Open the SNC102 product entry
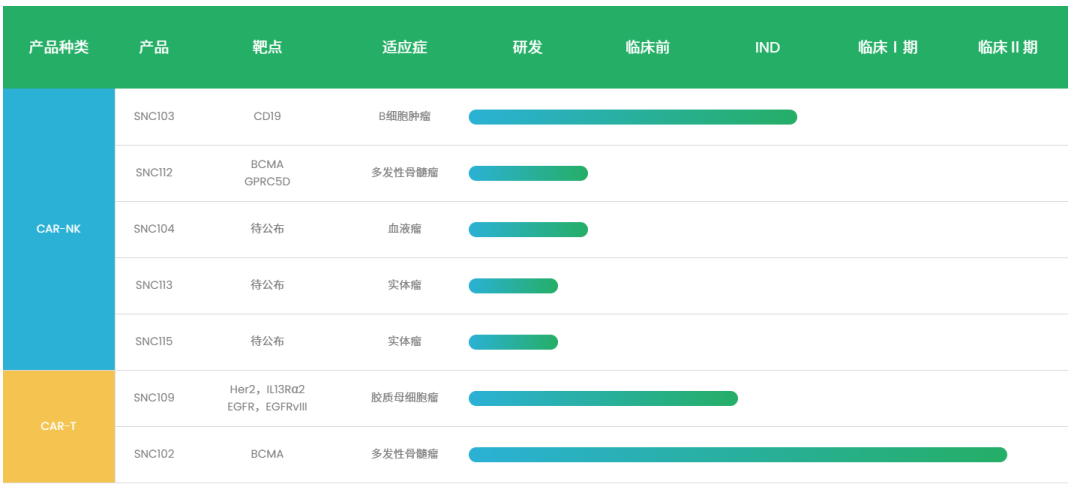Image resolution: width=1080 pixels, height=496 pixels. 154,454
